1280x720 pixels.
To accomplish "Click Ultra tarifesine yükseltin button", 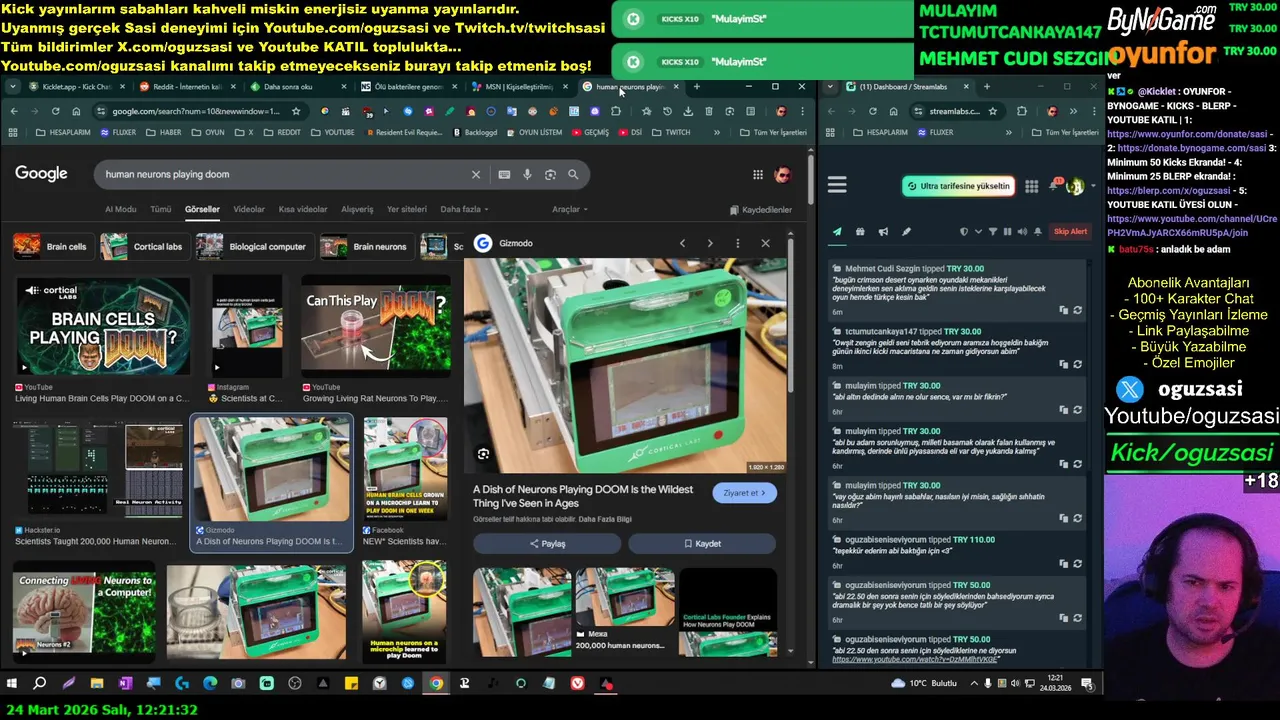I will tap(958, 186).
